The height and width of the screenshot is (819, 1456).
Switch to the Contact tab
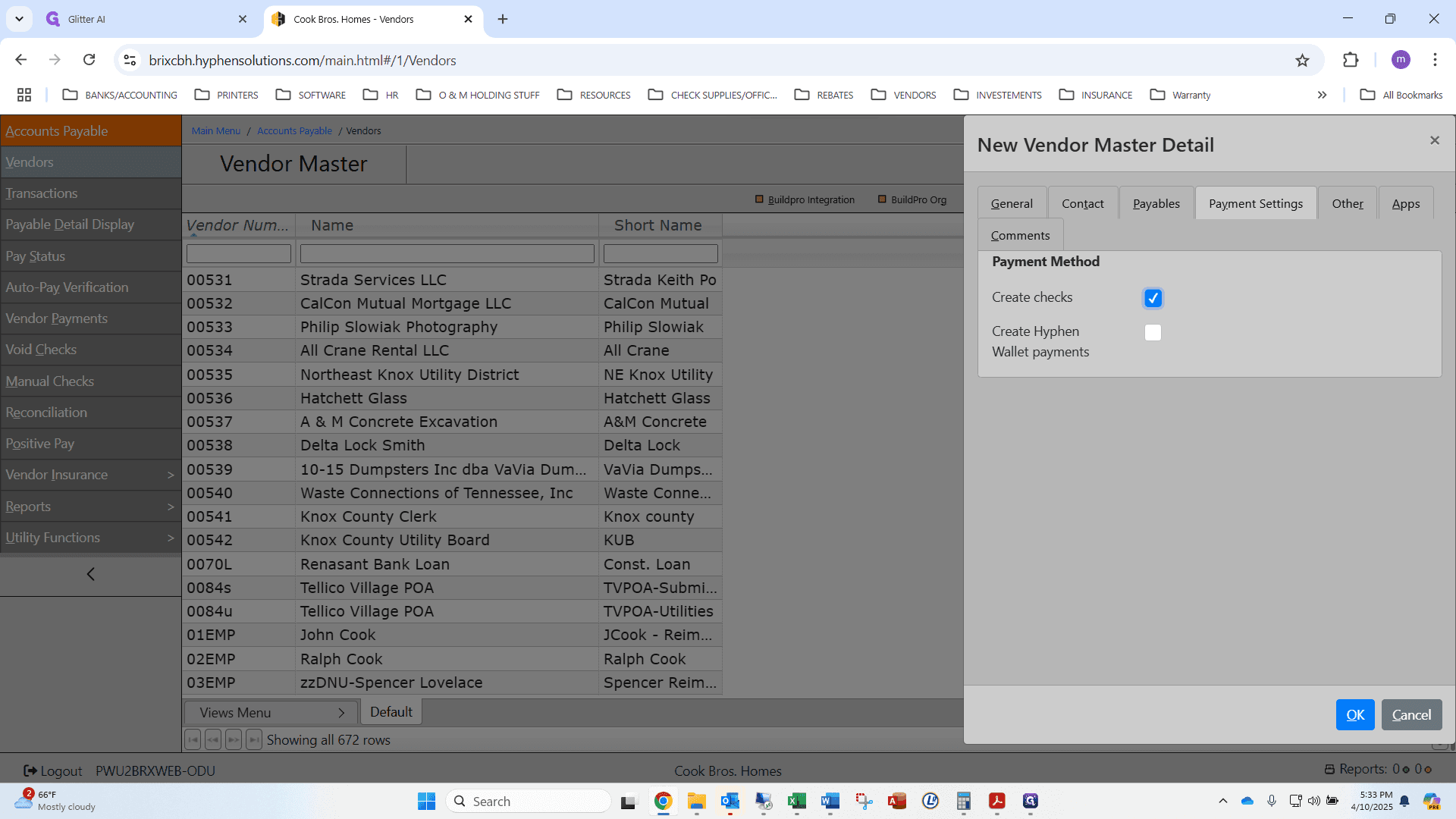(x=1083, y=203)
